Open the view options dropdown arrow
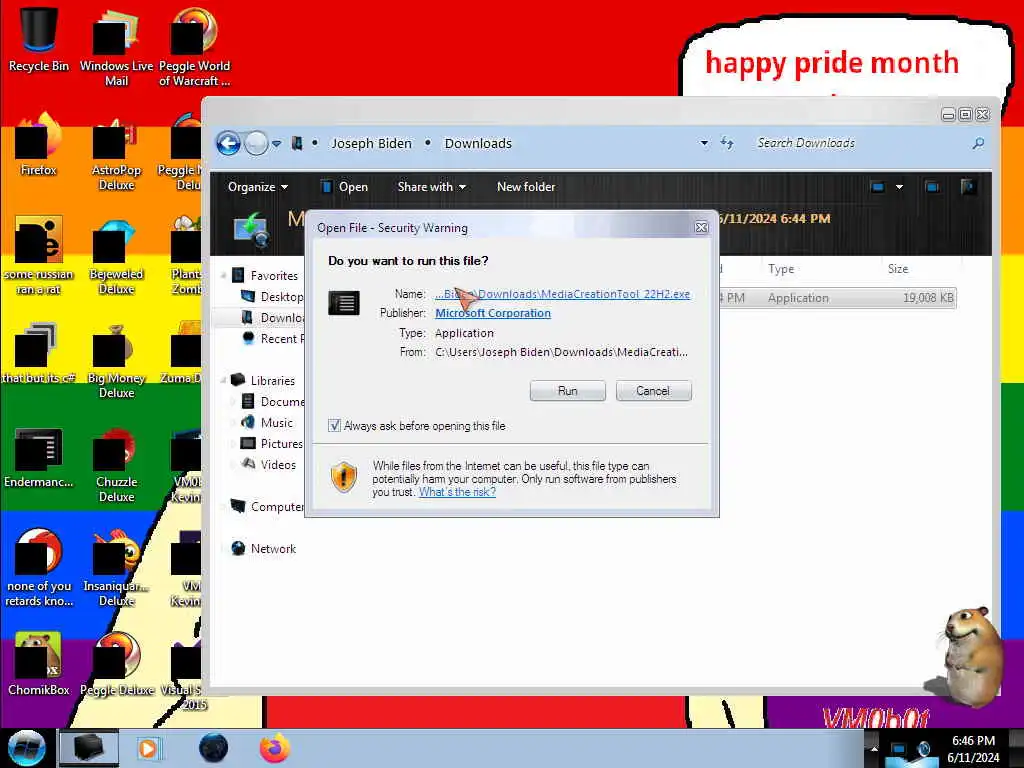 (899, 187)
